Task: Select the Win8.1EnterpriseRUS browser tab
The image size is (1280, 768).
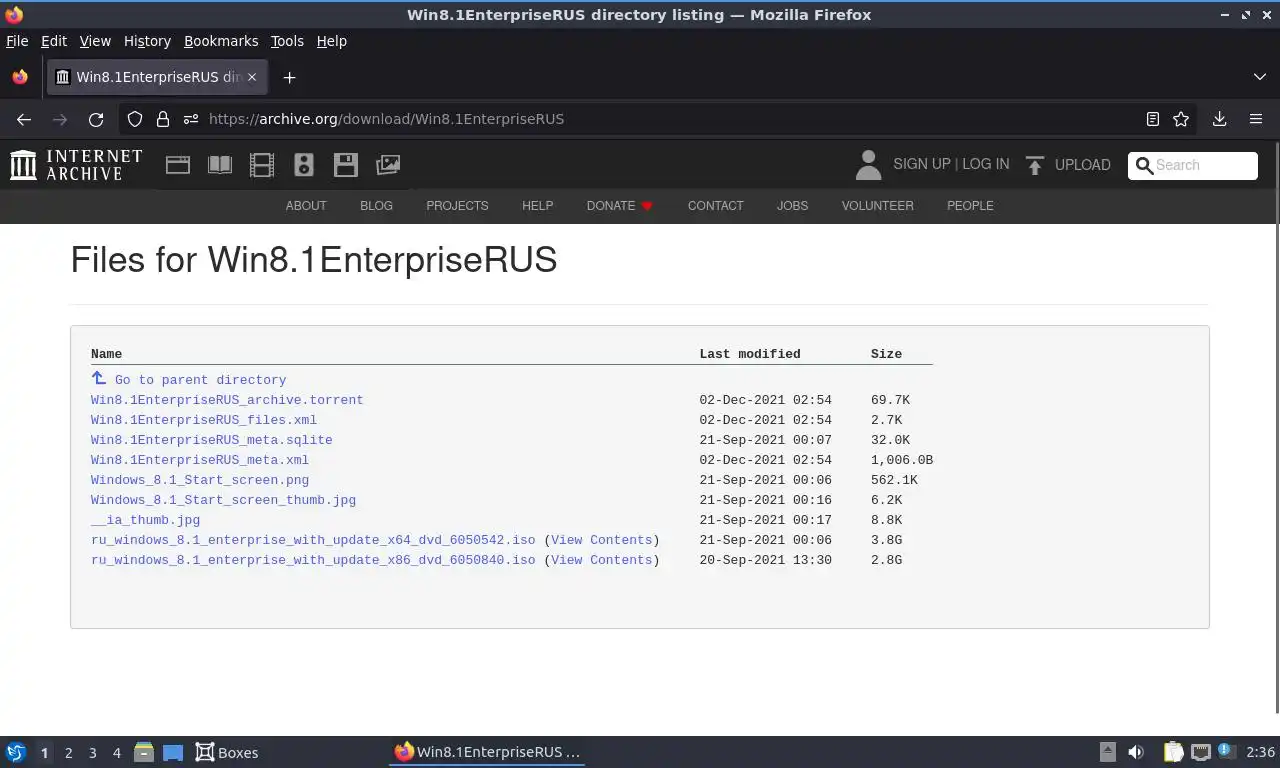Action: (x=158, y=77)
